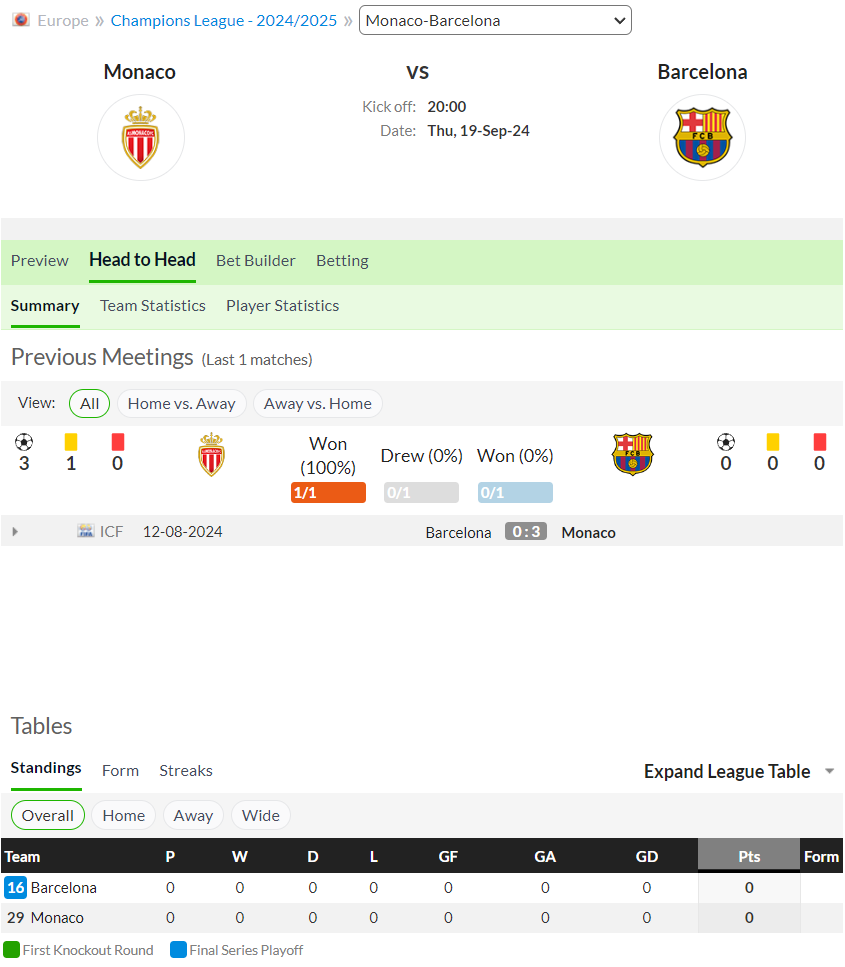Expand League Table dropdown arrow
The width and height of the screenshot is (845, 967).
[830, 772]
